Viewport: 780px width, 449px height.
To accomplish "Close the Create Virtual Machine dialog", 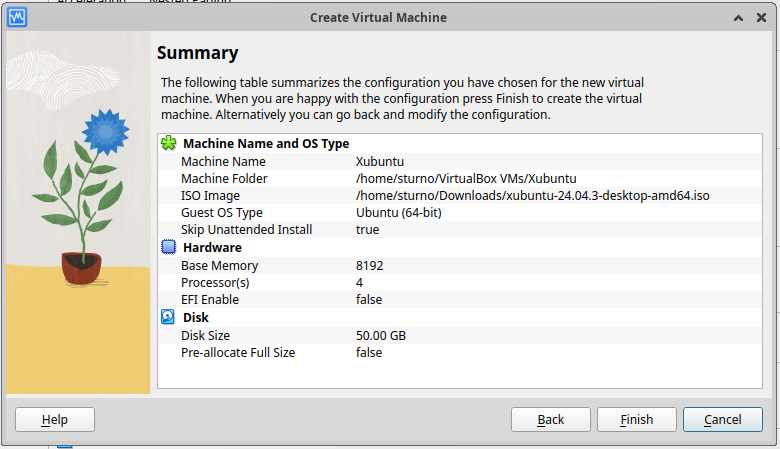I will pos(761,18).
